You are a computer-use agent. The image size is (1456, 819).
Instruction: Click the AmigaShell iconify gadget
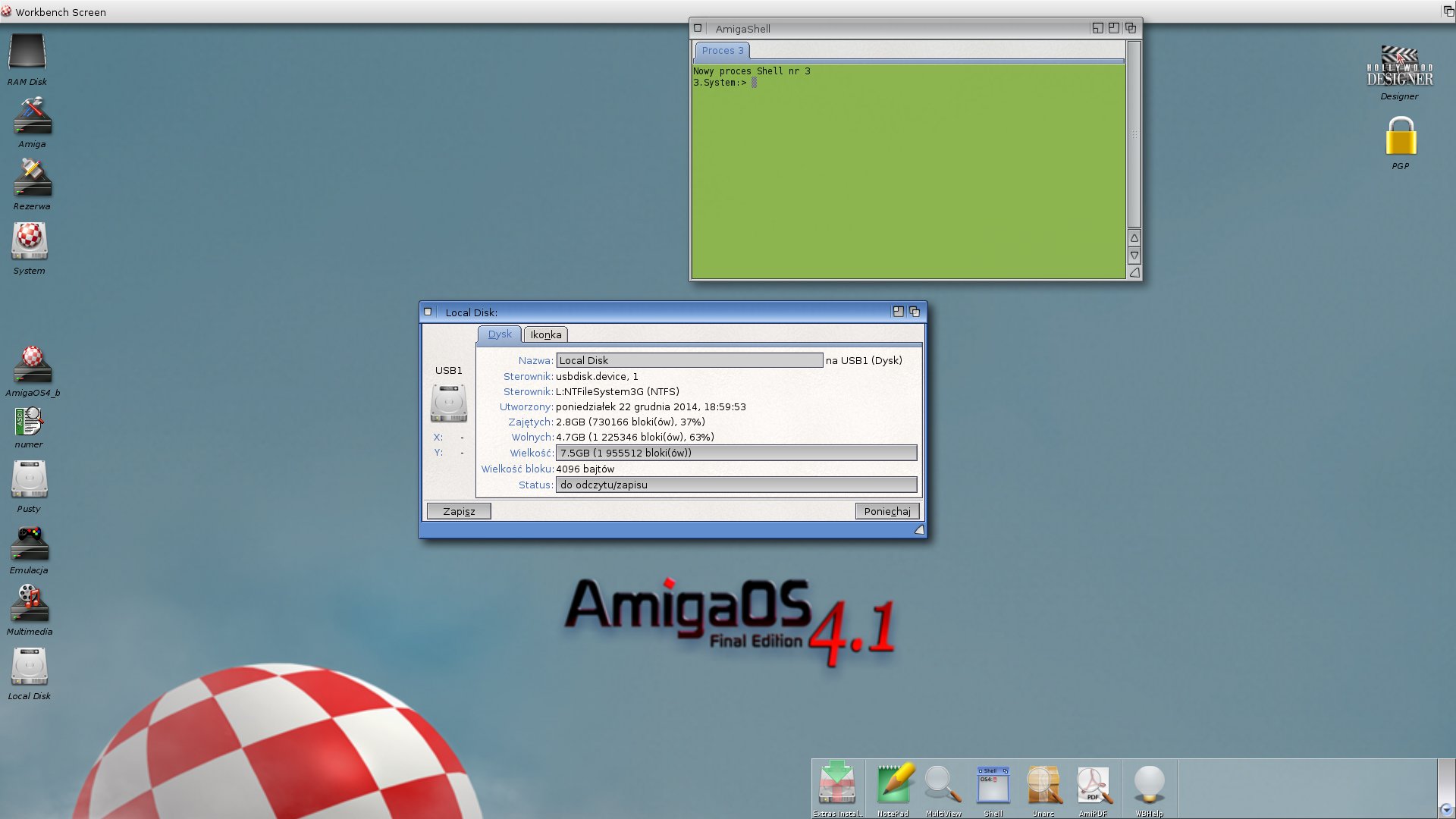click(x=1097, y=28)
